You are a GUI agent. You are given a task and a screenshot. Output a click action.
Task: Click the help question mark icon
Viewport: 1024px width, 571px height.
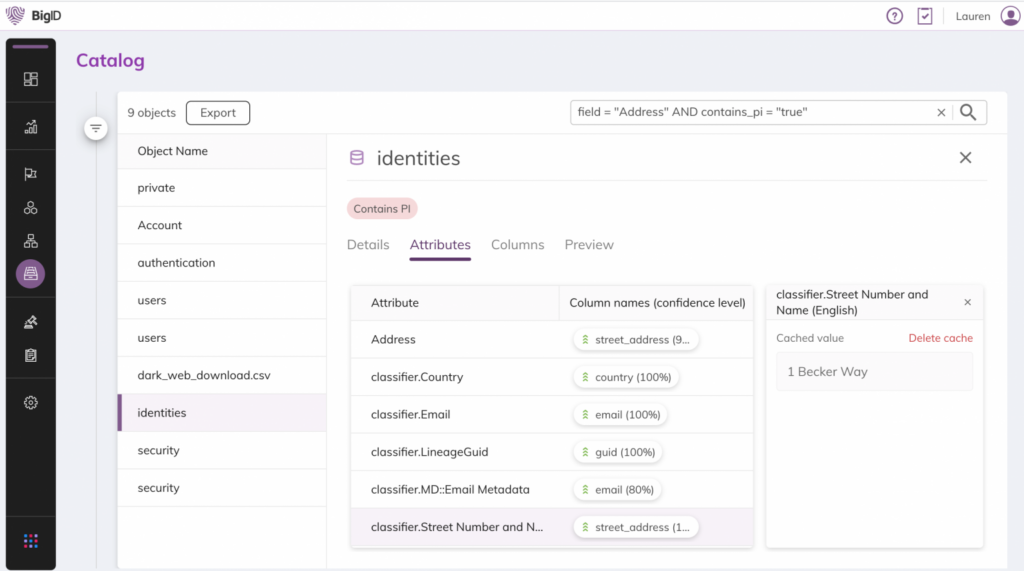click(894, 16)
